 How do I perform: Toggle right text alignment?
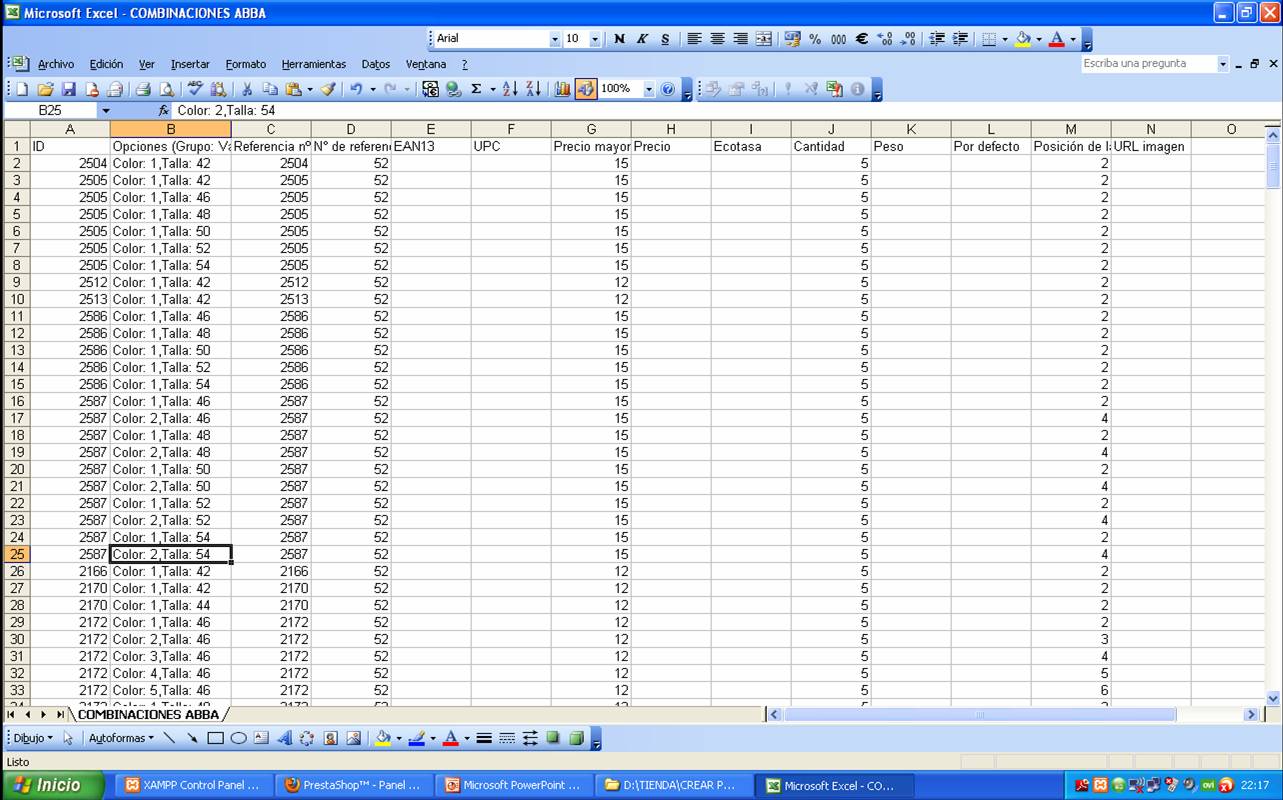[x=740, y=39]
